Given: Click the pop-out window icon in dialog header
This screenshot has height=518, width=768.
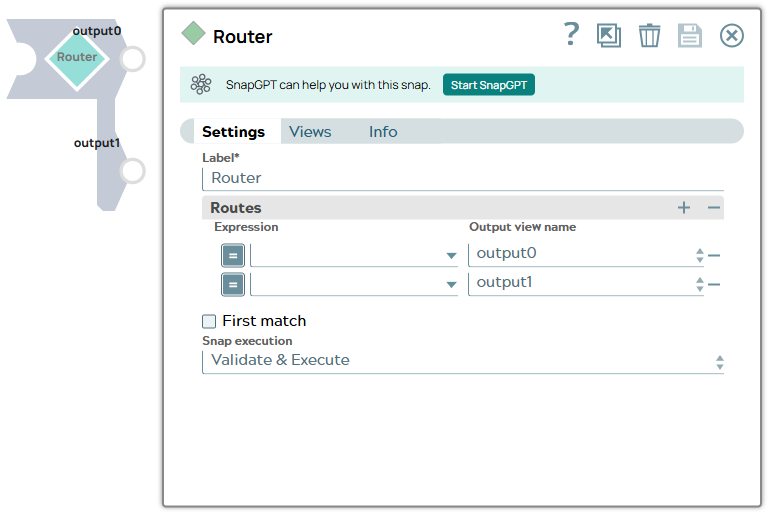Looking at the screenshot, I should pos(608,36).
